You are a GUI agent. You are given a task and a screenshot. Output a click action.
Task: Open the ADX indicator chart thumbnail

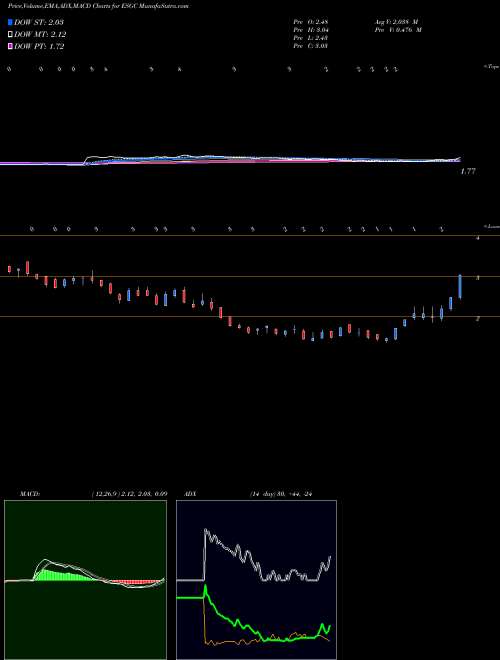tap(256, 580)
